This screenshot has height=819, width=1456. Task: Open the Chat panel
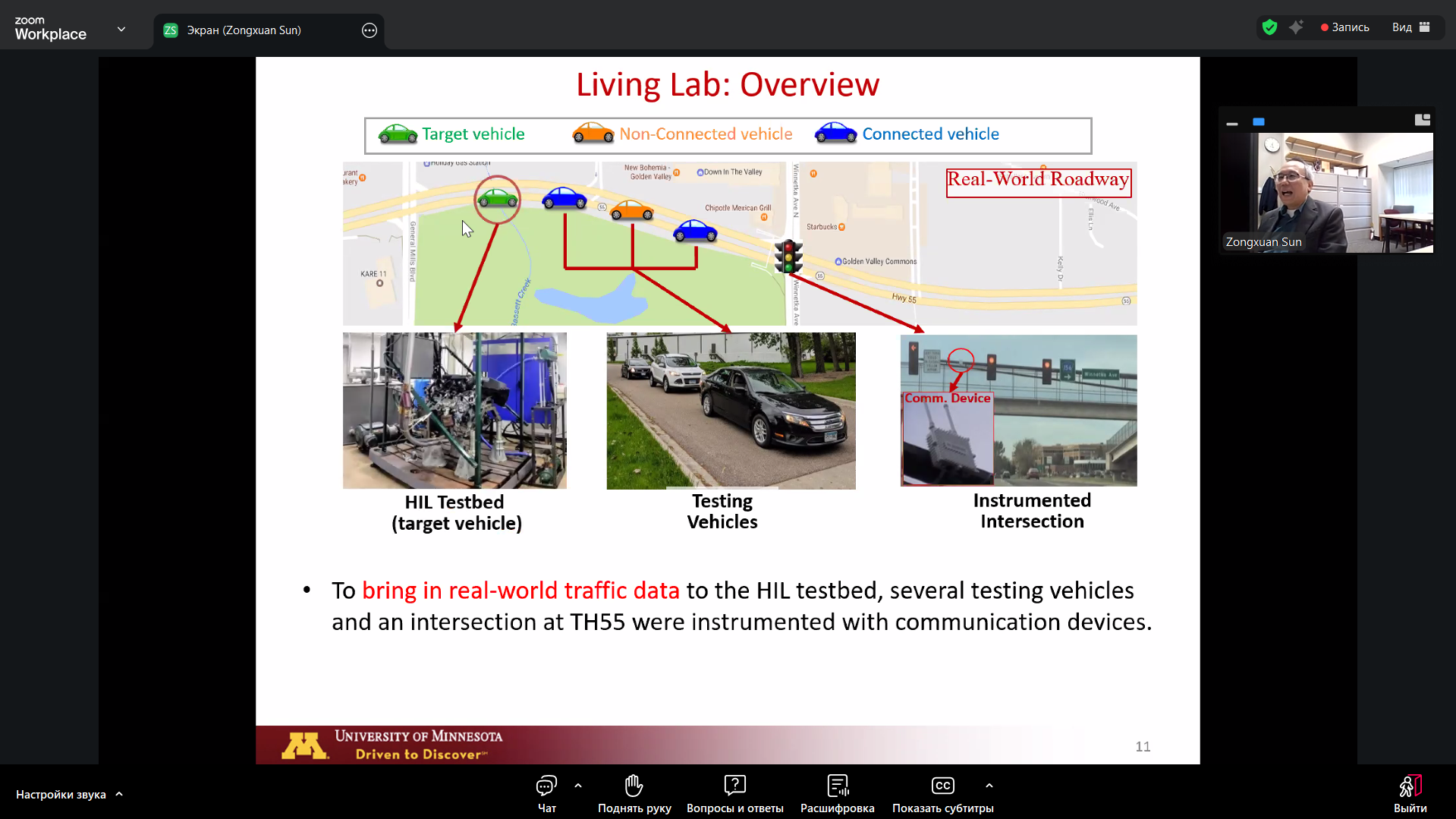(x=546, y=793)
